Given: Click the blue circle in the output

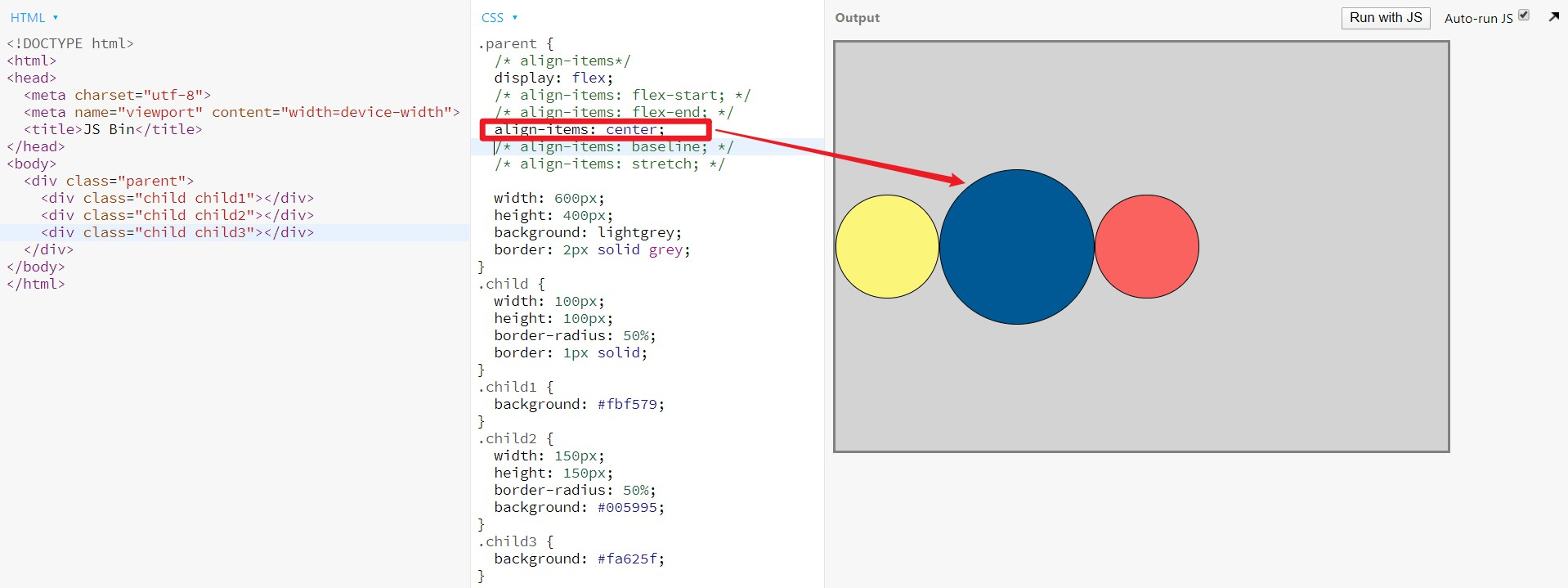Looking at the screenshot, I should click(1017, 247).
